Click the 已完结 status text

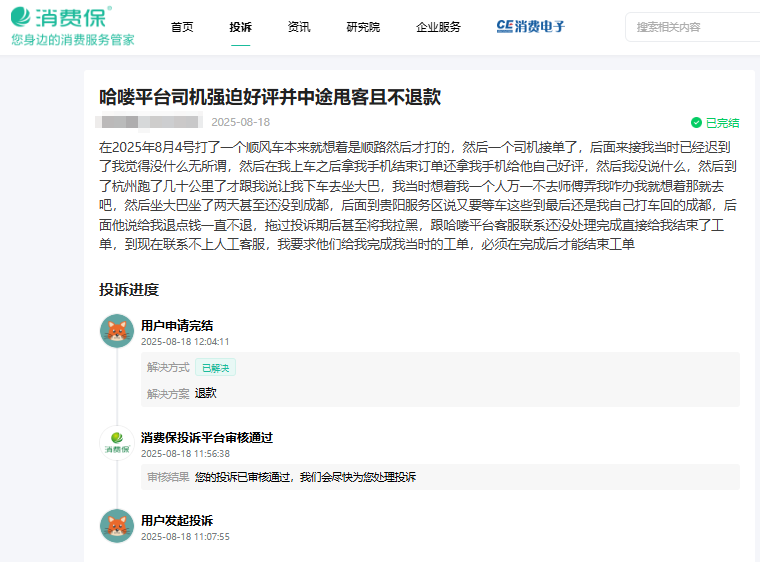point(722,123)
